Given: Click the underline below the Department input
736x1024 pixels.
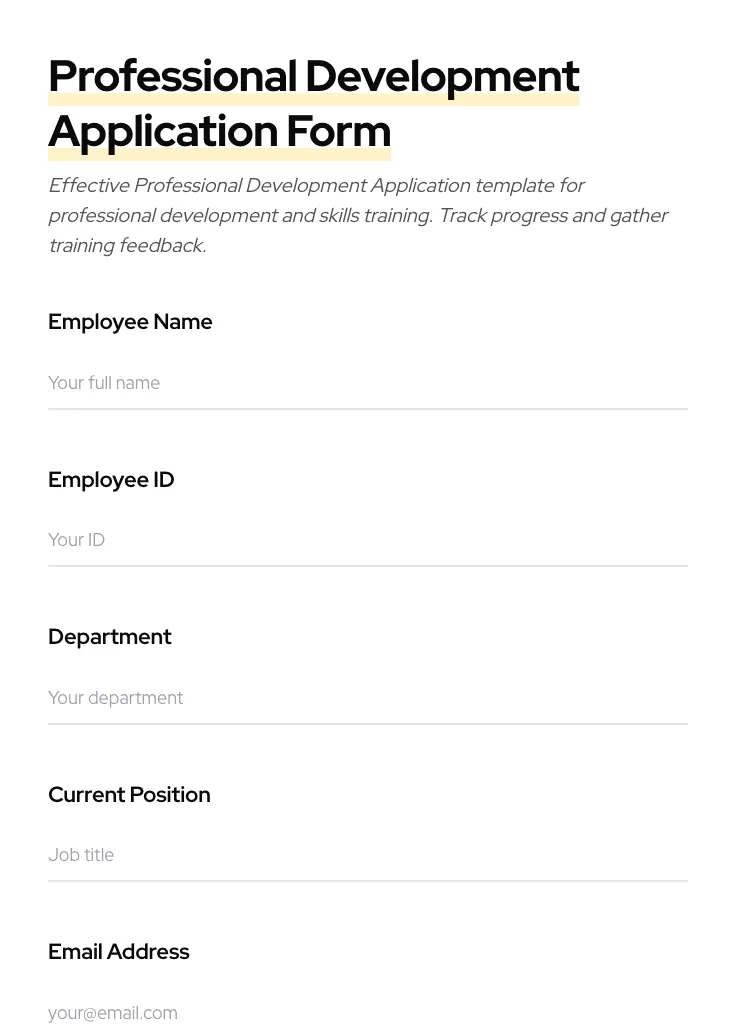Looking at the screenshot, I should [x=368, y=722].
